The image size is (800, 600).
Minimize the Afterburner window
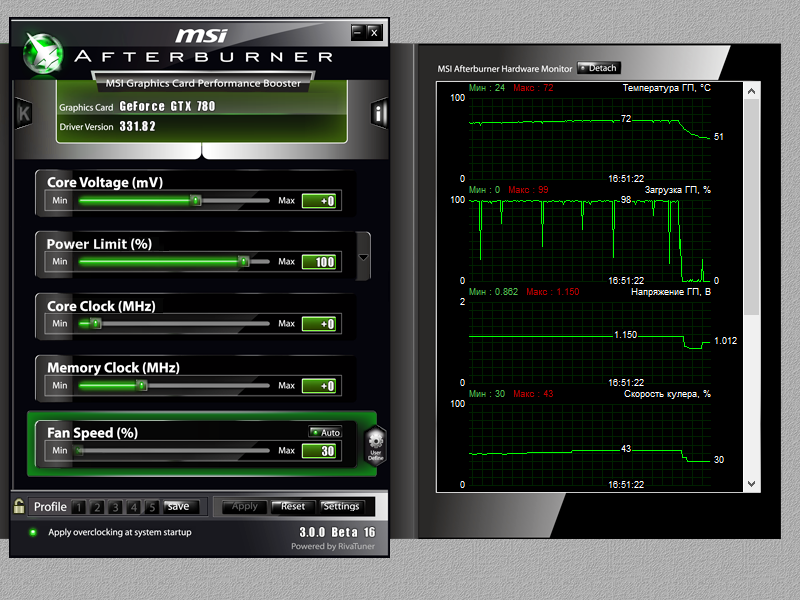pos(358,33)
